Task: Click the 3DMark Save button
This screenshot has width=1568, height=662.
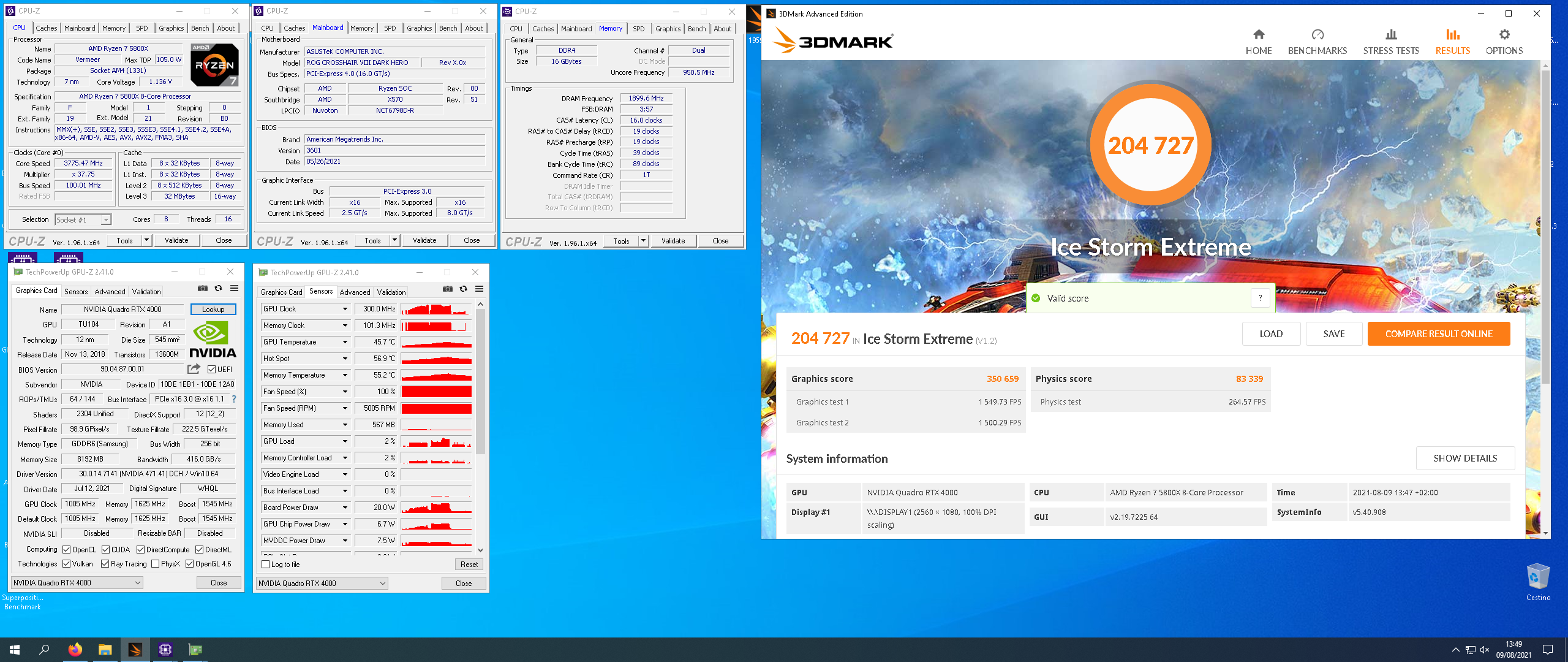Action: click(1334, 334)
